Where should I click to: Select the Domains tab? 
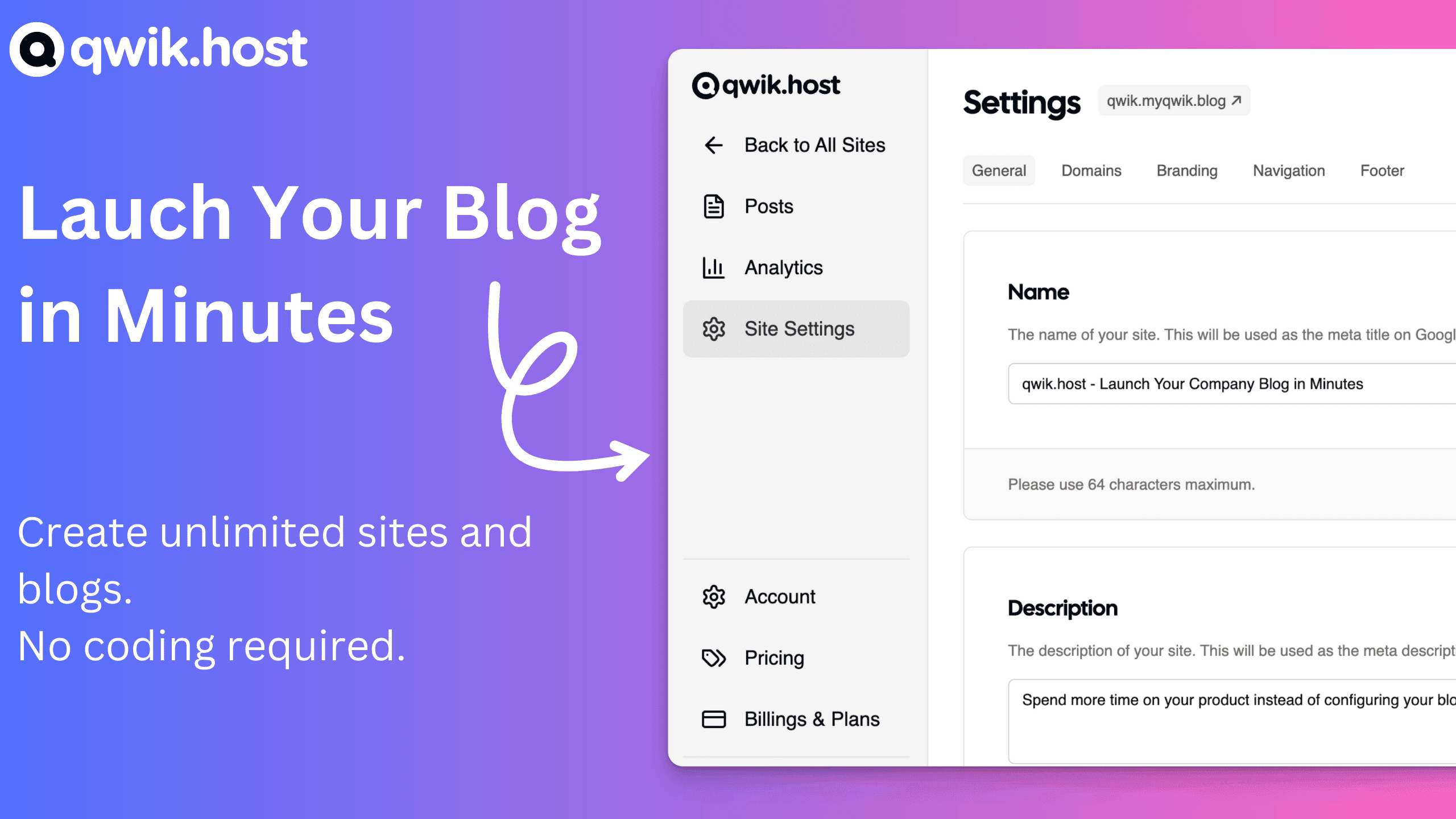click(1090, 170)
